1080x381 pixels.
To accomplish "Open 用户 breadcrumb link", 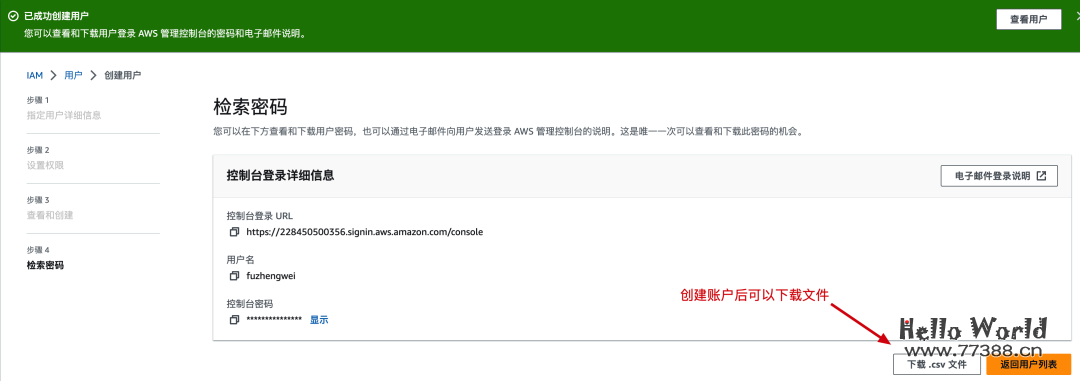I will click(x=73, y=75).
